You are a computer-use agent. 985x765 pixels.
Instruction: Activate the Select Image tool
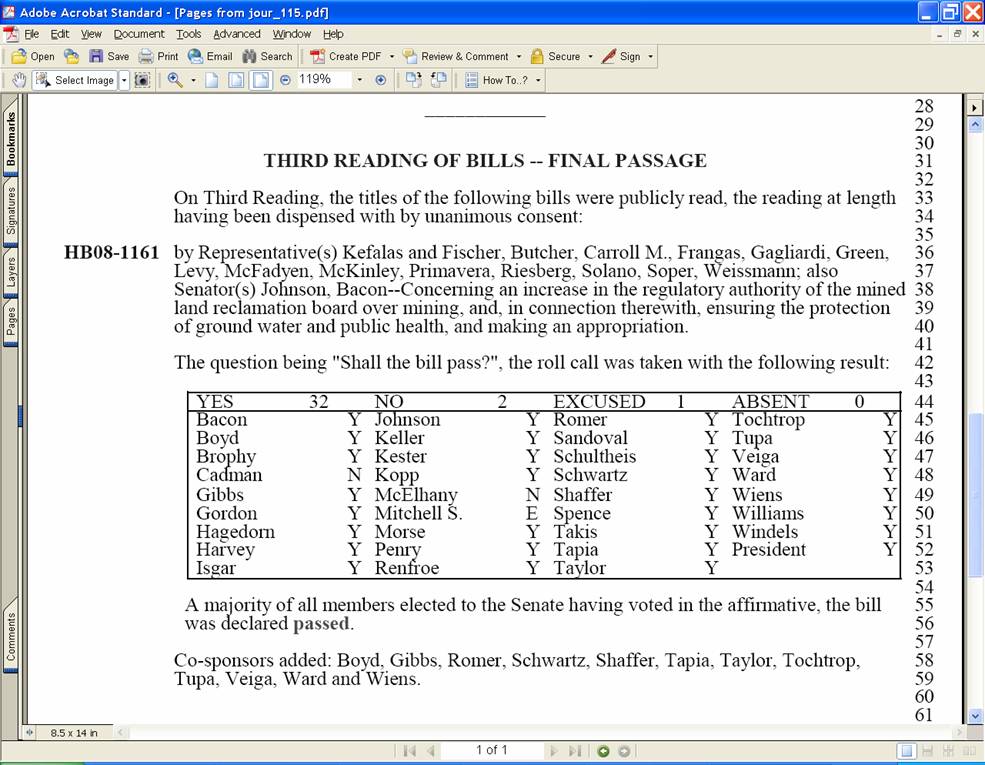click(x=75, y=80)
